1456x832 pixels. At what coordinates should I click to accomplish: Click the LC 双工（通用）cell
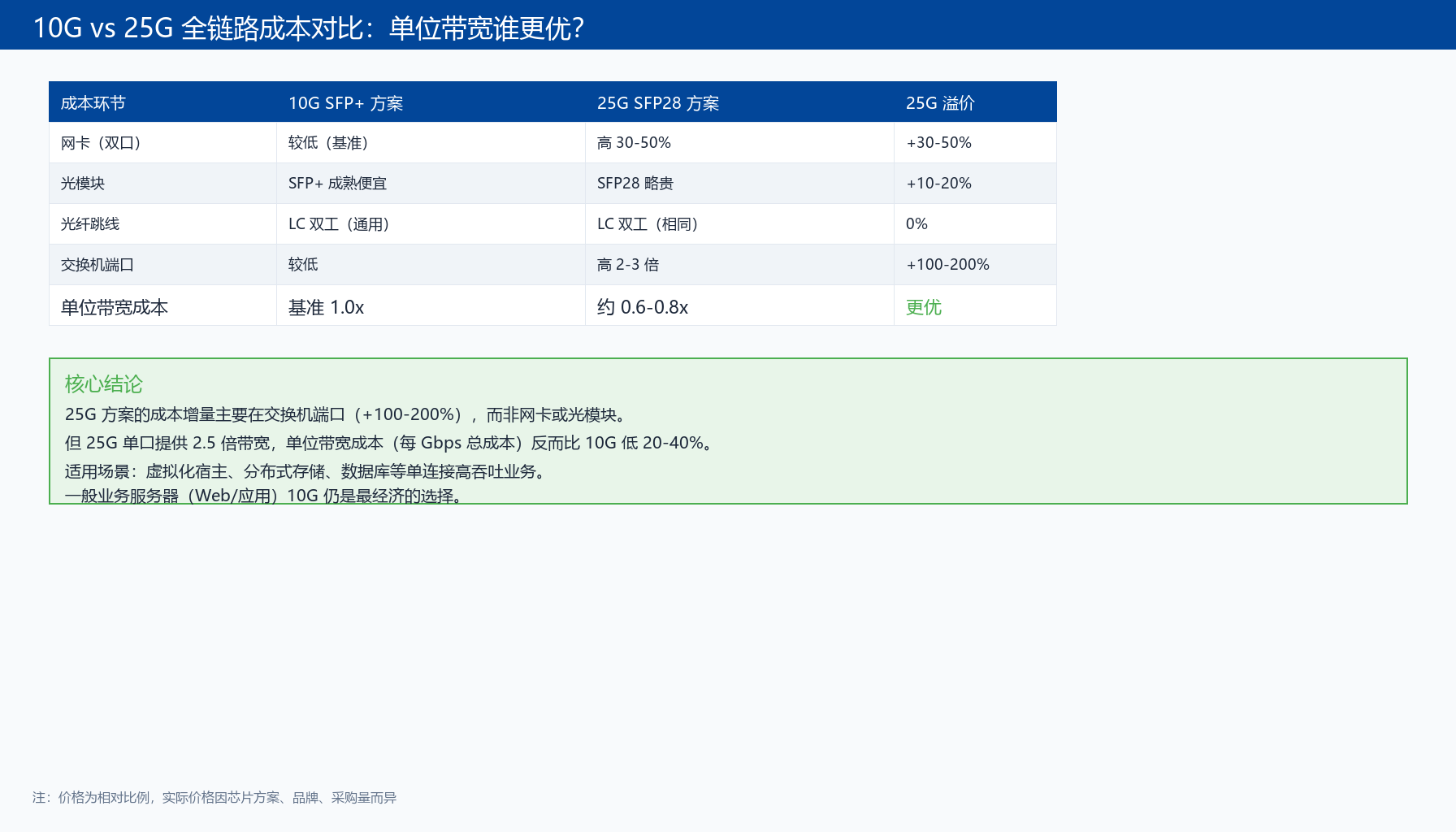[431, 224]
